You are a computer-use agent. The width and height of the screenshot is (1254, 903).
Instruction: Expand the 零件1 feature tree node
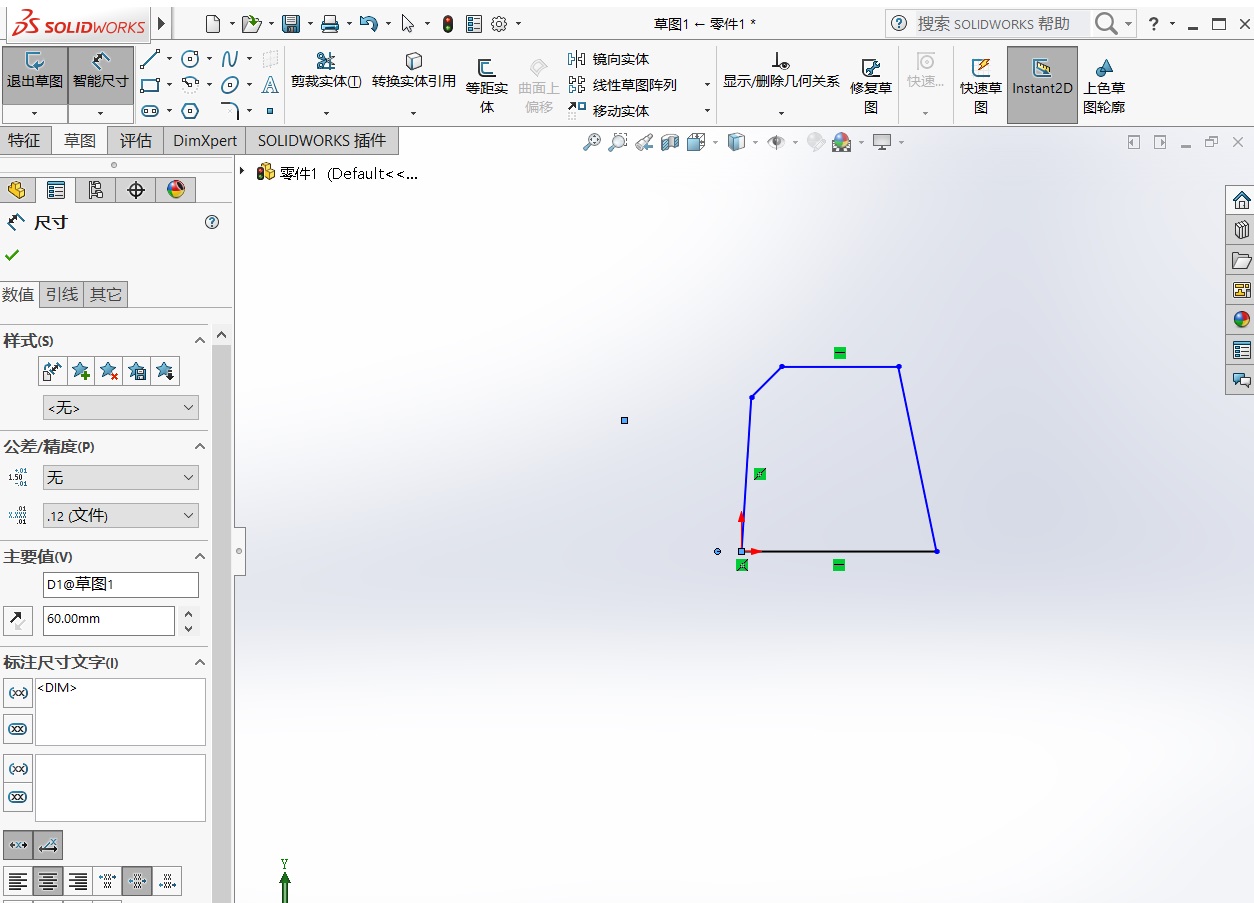[242, 172]
